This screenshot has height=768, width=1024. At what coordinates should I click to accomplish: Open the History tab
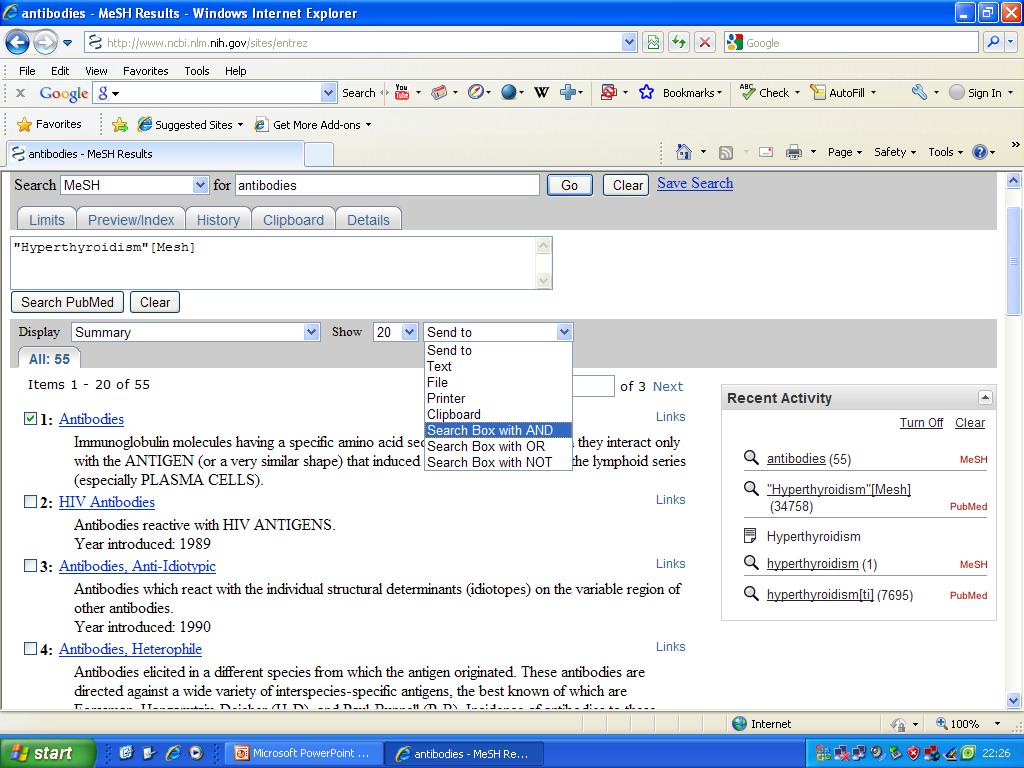point(218,219)
